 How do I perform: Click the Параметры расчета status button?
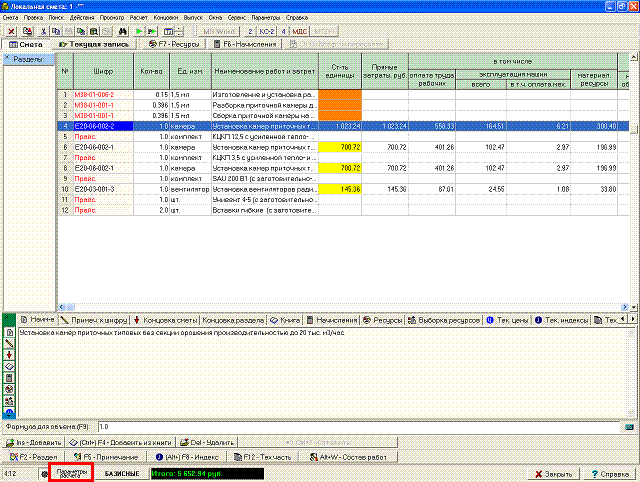tap(70, 472)
